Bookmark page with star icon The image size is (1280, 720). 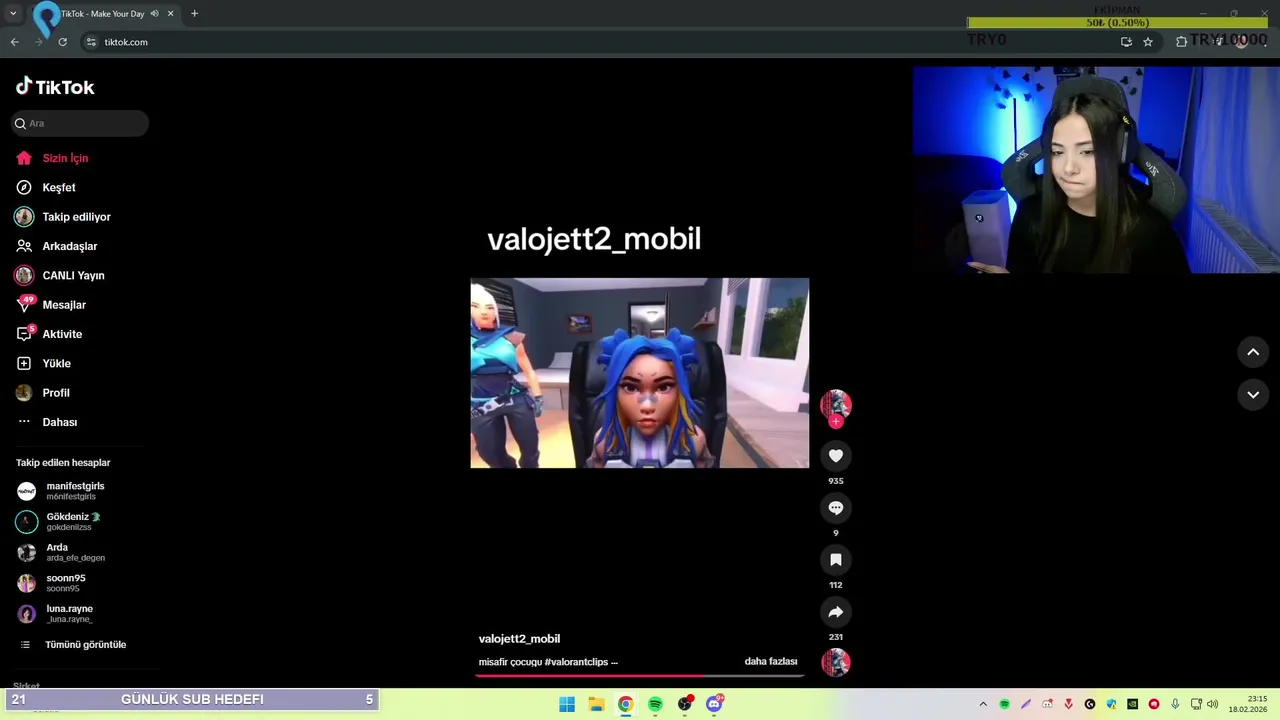tap(1148, 42)
